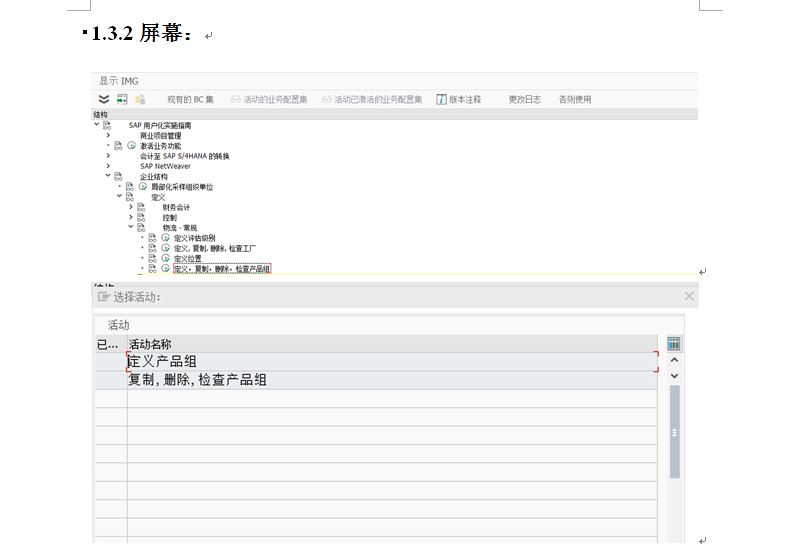Screen dimensions: 788x546
Task: Select tree item 定义位置
Action: point(187,258)
